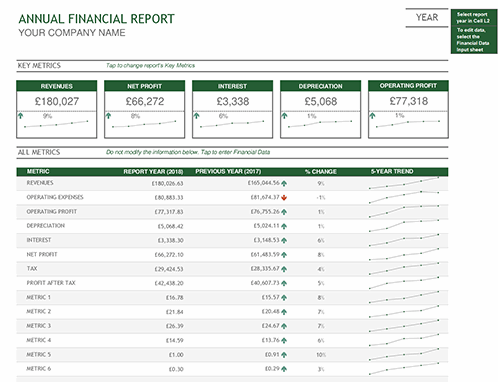Click the £61,483.59 previous net profit cell
498x382 pixels.
coord(265,255)
